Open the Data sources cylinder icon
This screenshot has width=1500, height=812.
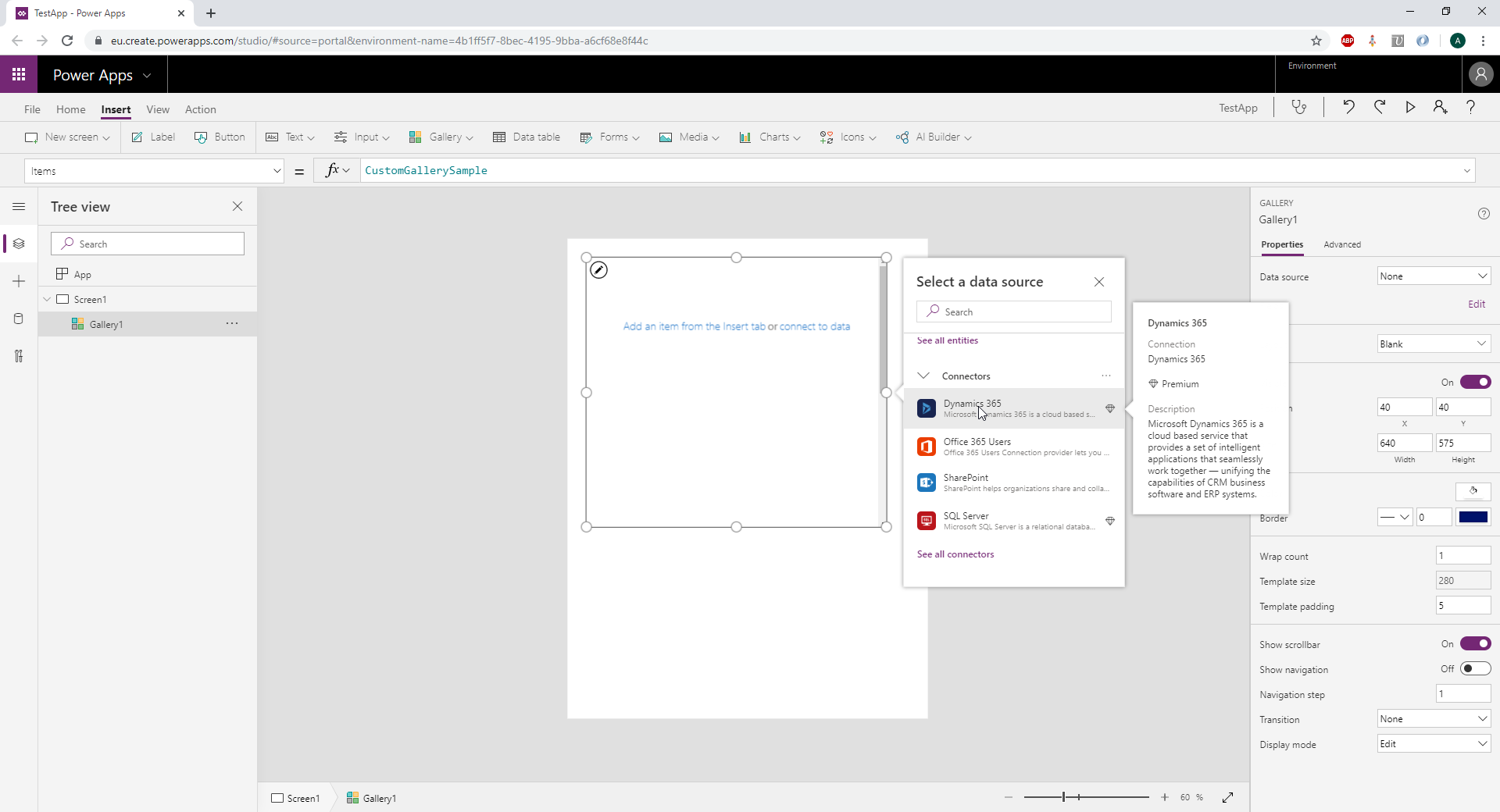pos(19,319)
